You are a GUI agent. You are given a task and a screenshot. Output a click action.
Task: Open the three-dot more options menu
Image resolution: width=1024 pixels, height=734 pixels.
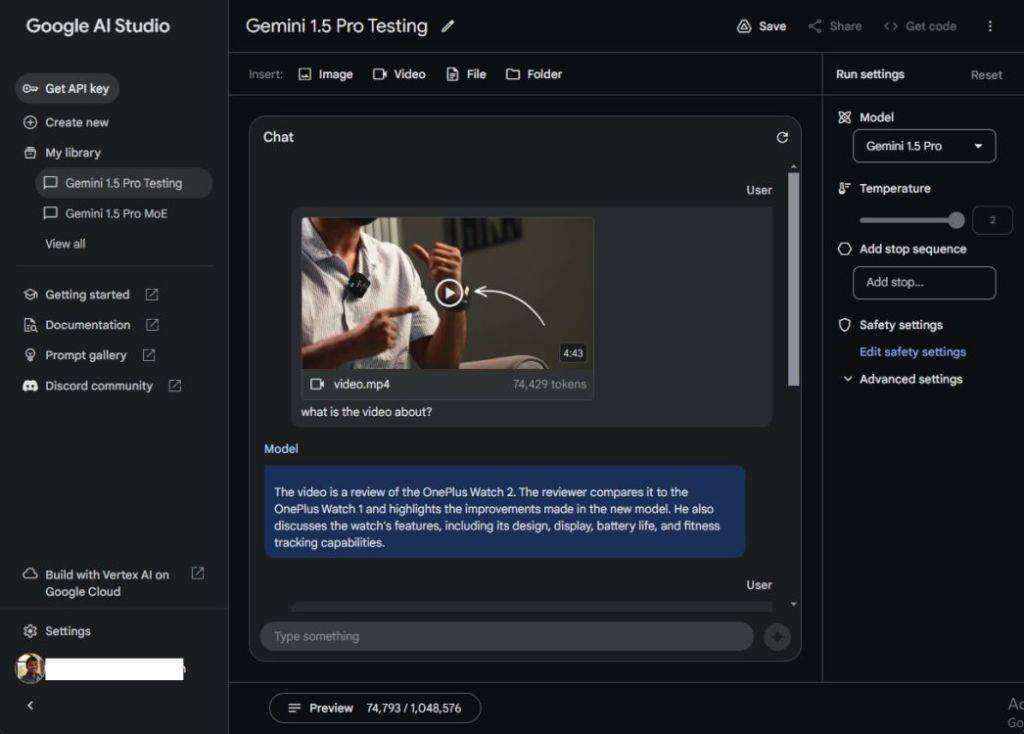tap(990, 27)
